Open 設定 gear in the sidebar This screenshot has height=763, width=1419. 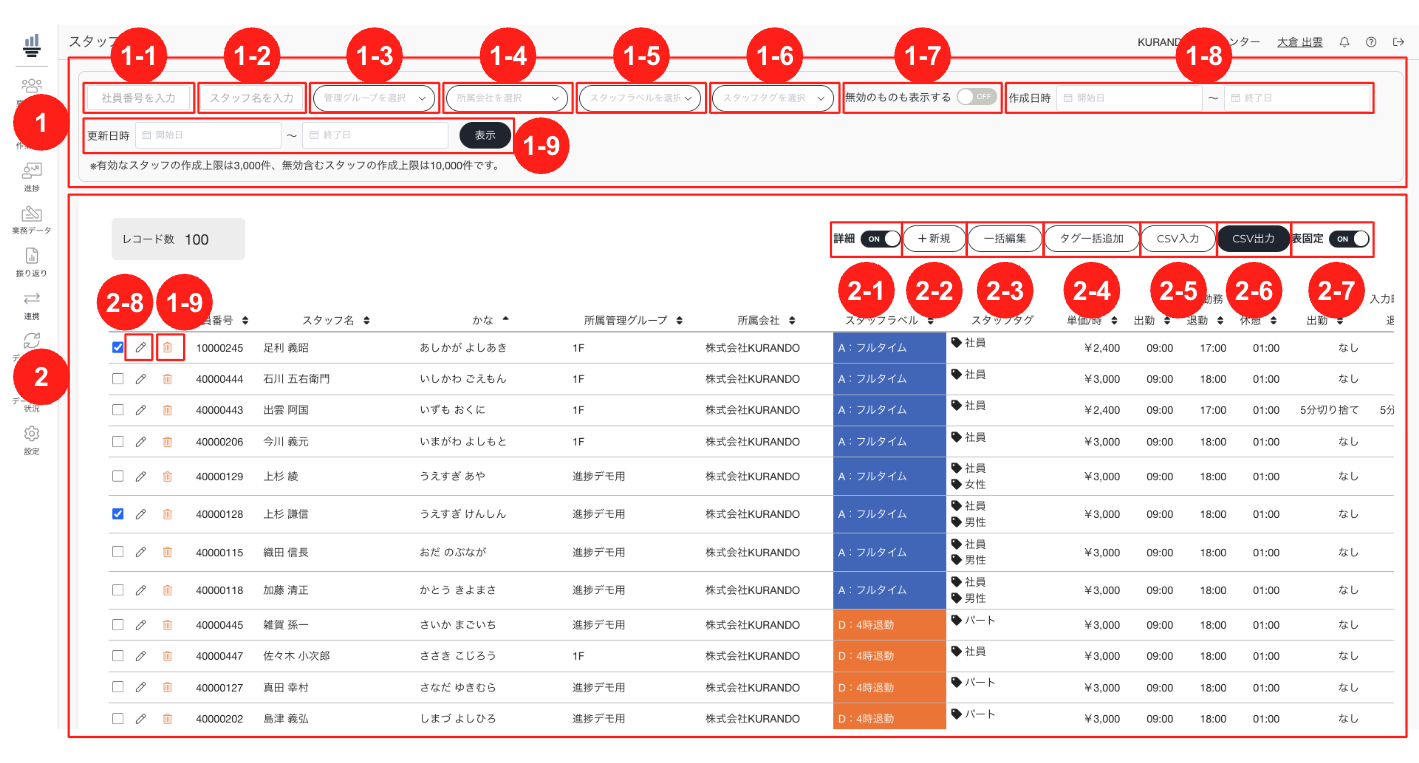click(x=31, y=440)
